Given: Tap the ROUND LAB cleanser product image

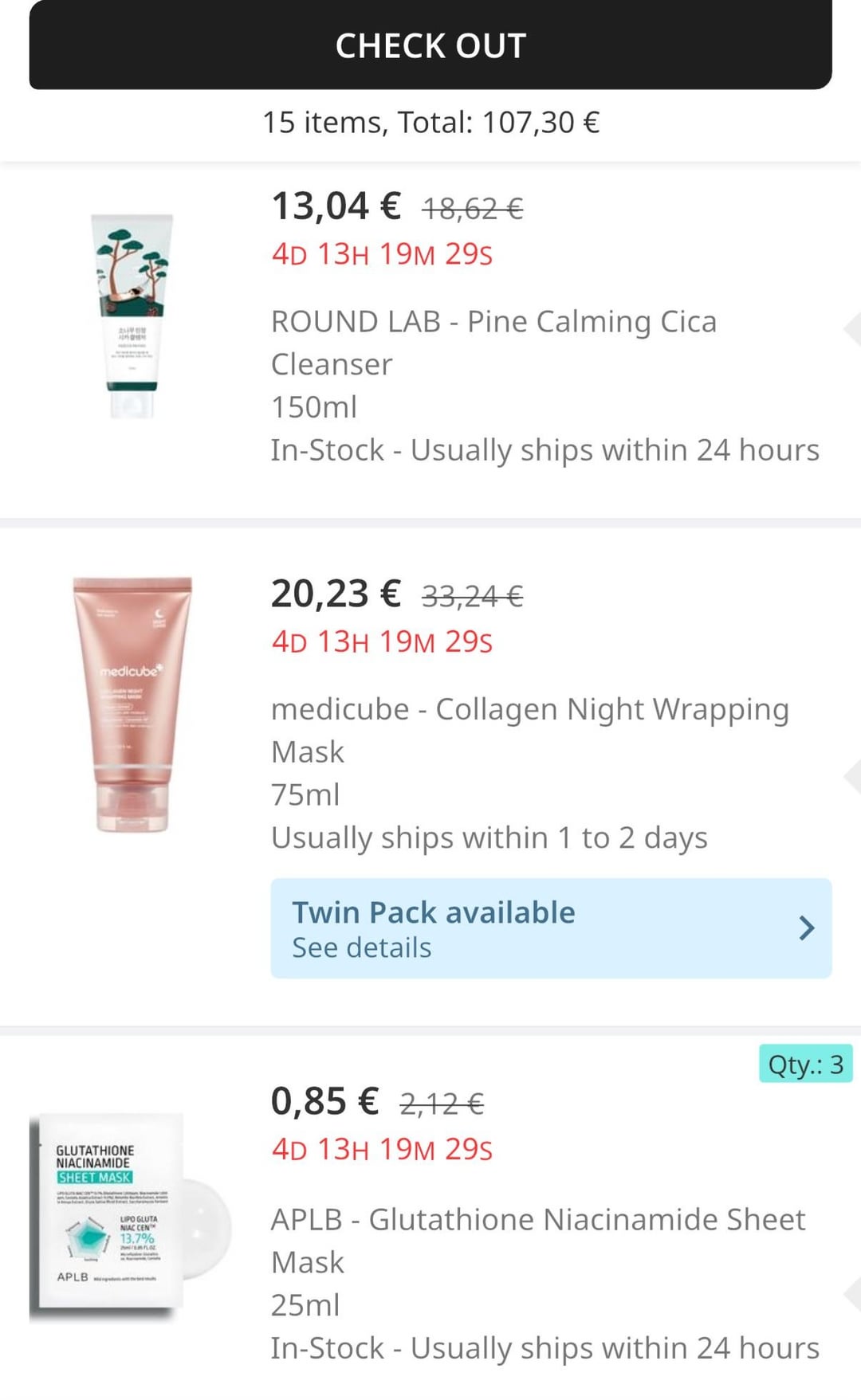Looking at the screenshot, I should click(132, 316).
